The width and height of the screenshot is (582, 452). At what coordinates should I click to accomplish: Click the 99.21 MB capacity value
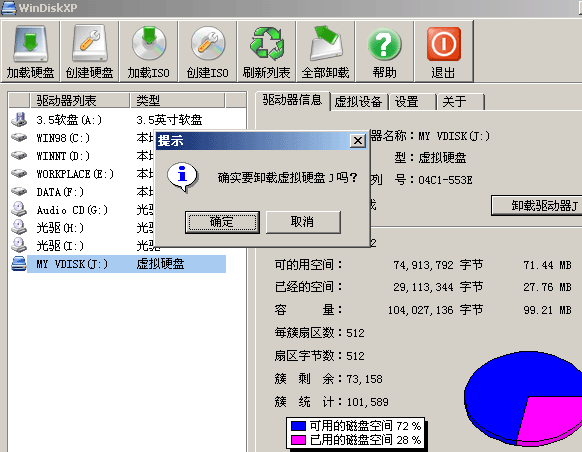[547, 310]
